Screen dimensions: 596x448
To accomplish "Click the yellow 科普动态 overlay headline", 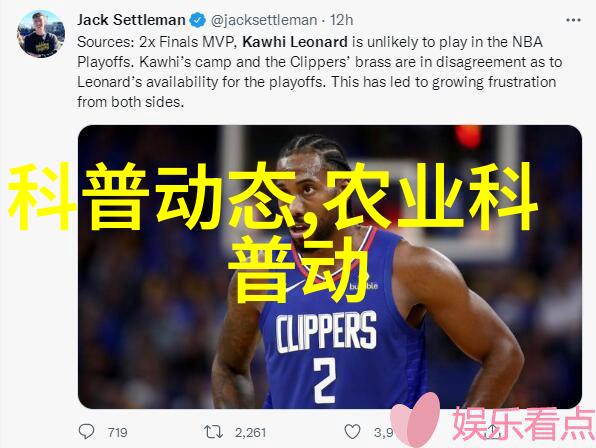I will click(x=152, y=196).
